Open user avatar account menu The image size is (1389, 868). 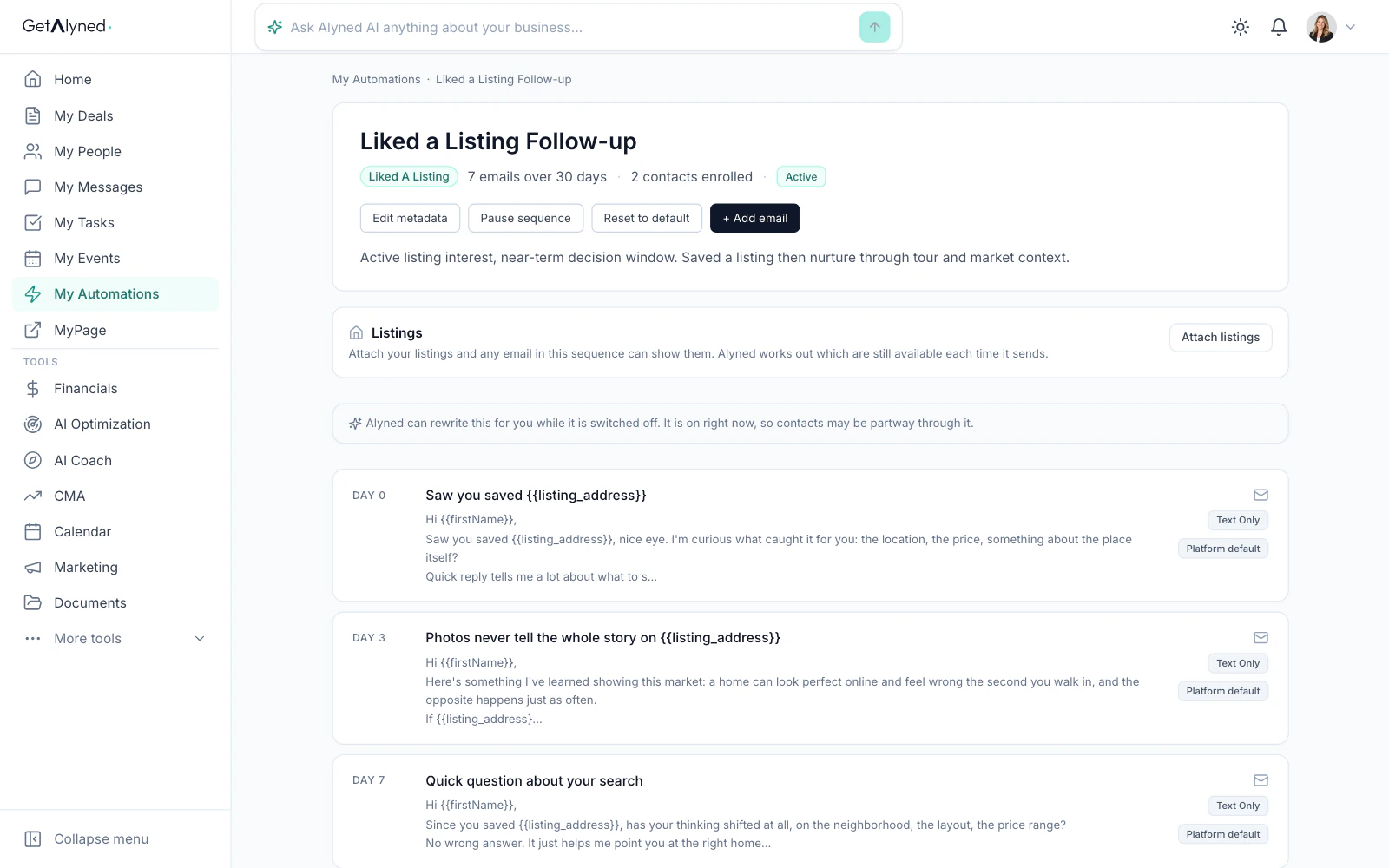[1321, 27]
